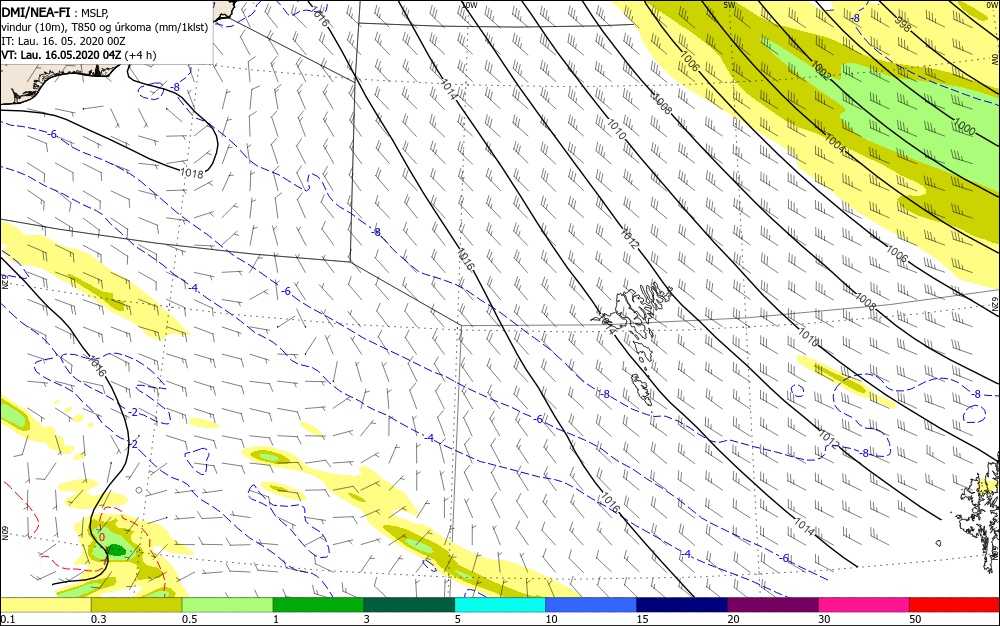The image size is (1000, 626).
Task: Click the red 50 mm legend swatch
Action: pos(954,605)
